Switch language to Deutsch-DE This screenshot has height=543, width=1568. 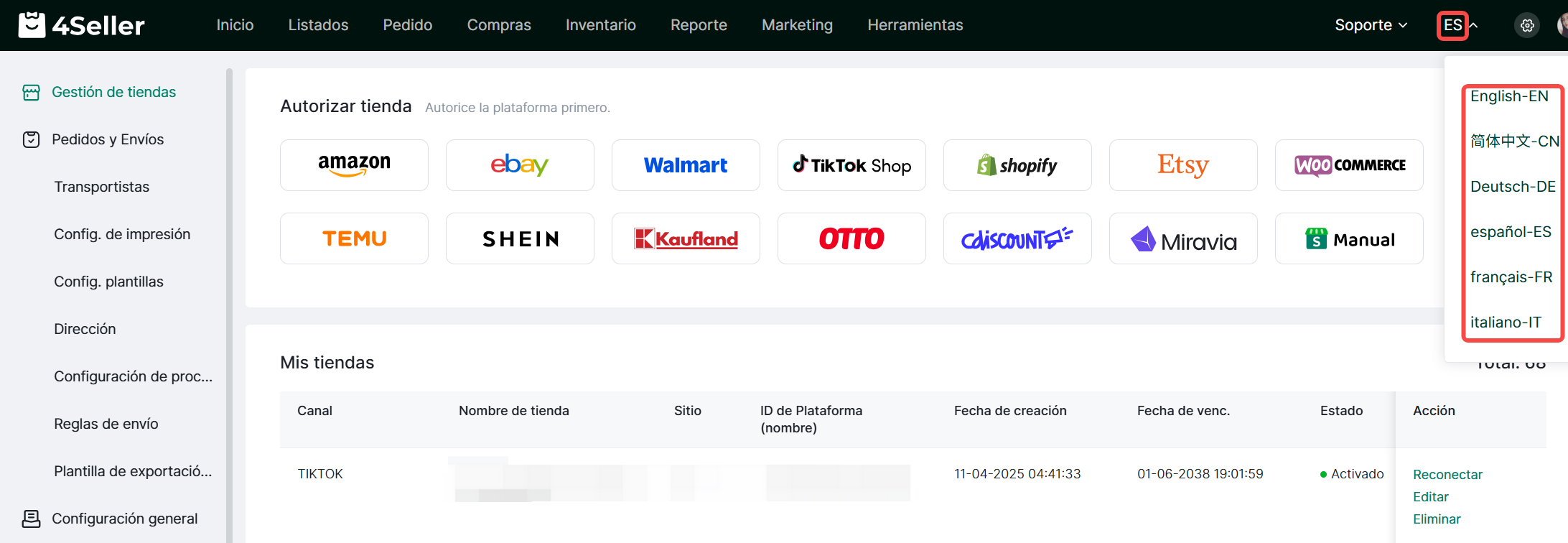(x=1512, y=187)
